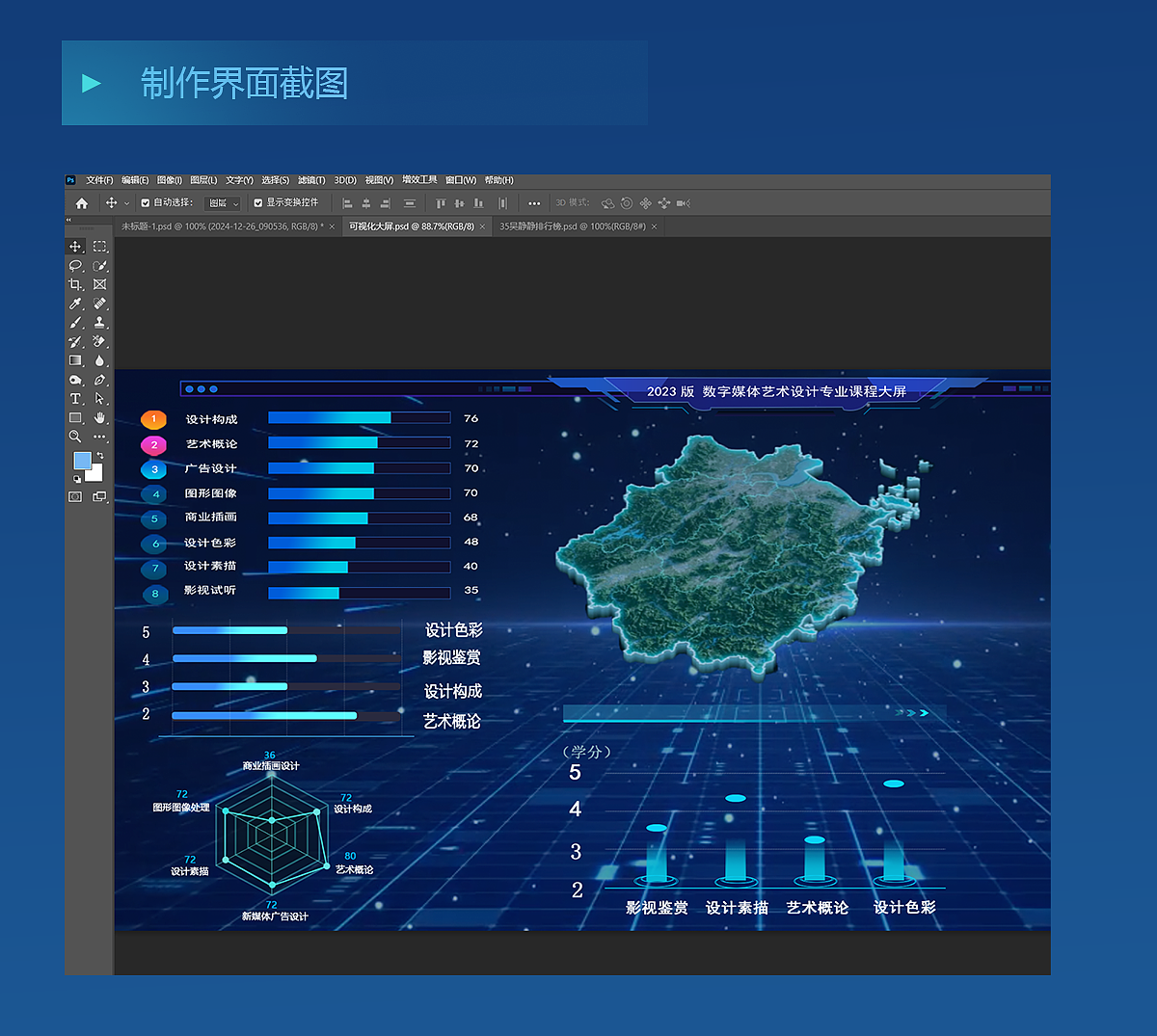
Task: Select the Pen tool
Action: [x=99, y=380]
